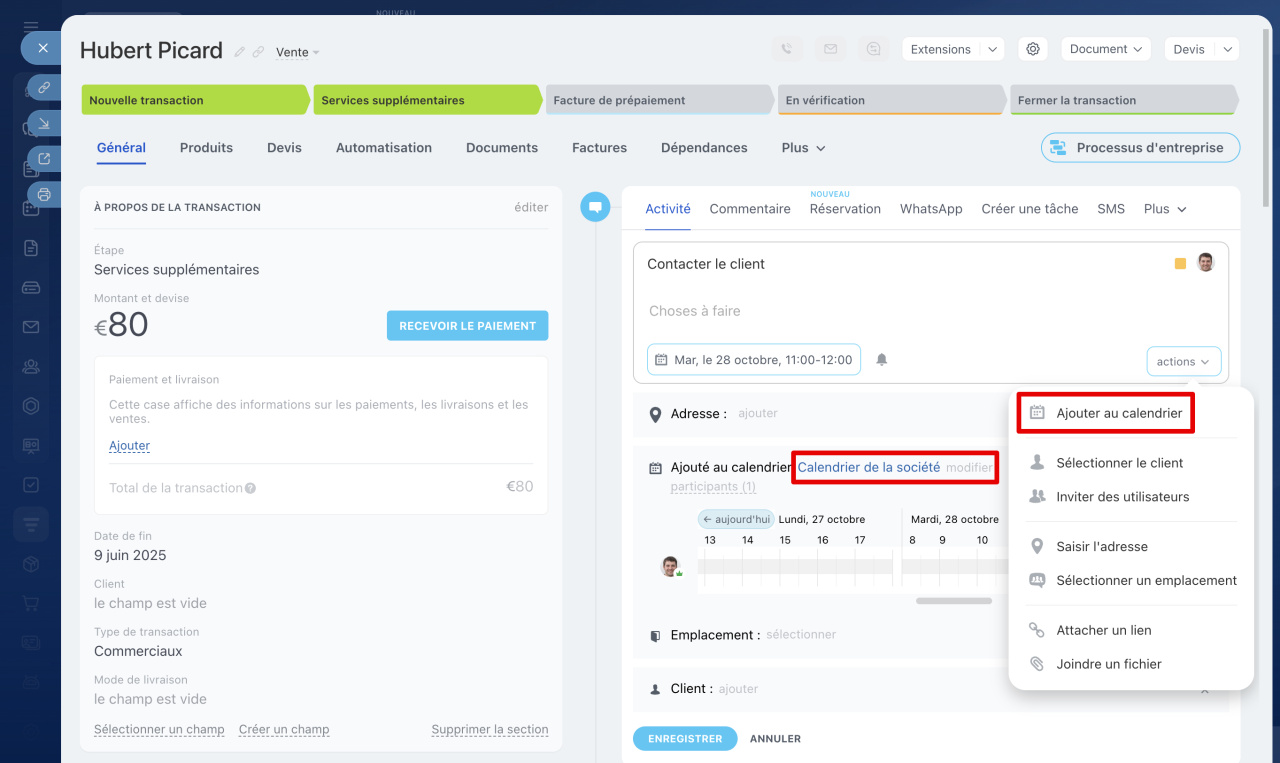Open the Extensions dropdown arrow
1280x763 pixels.
coord(991,49)
